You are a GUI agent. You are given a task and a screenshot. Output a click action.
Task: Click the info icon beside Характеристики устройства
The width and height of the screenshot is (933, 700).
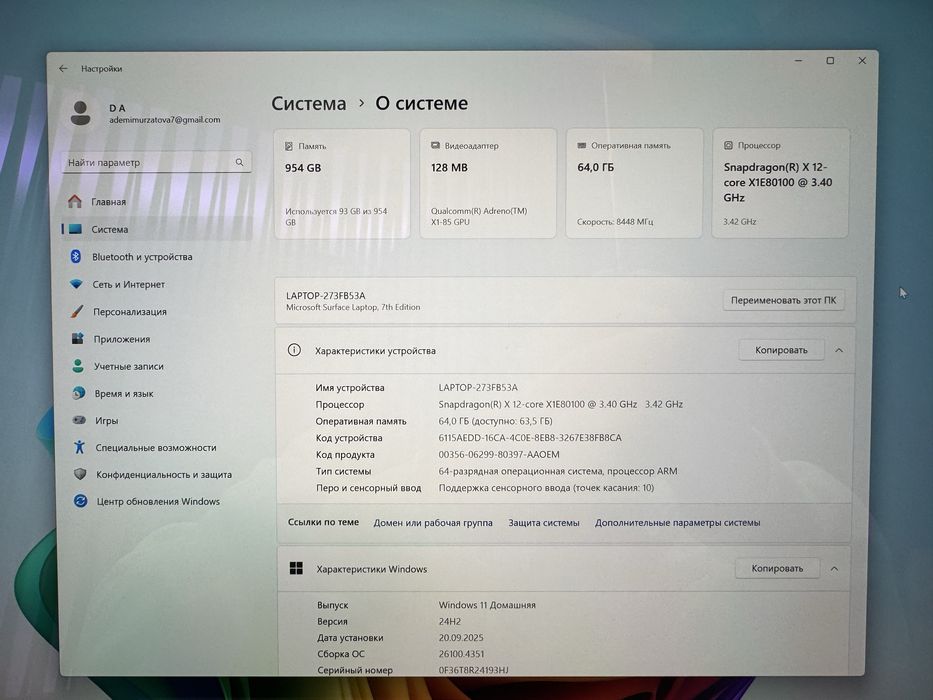click(x=294, y=350)
